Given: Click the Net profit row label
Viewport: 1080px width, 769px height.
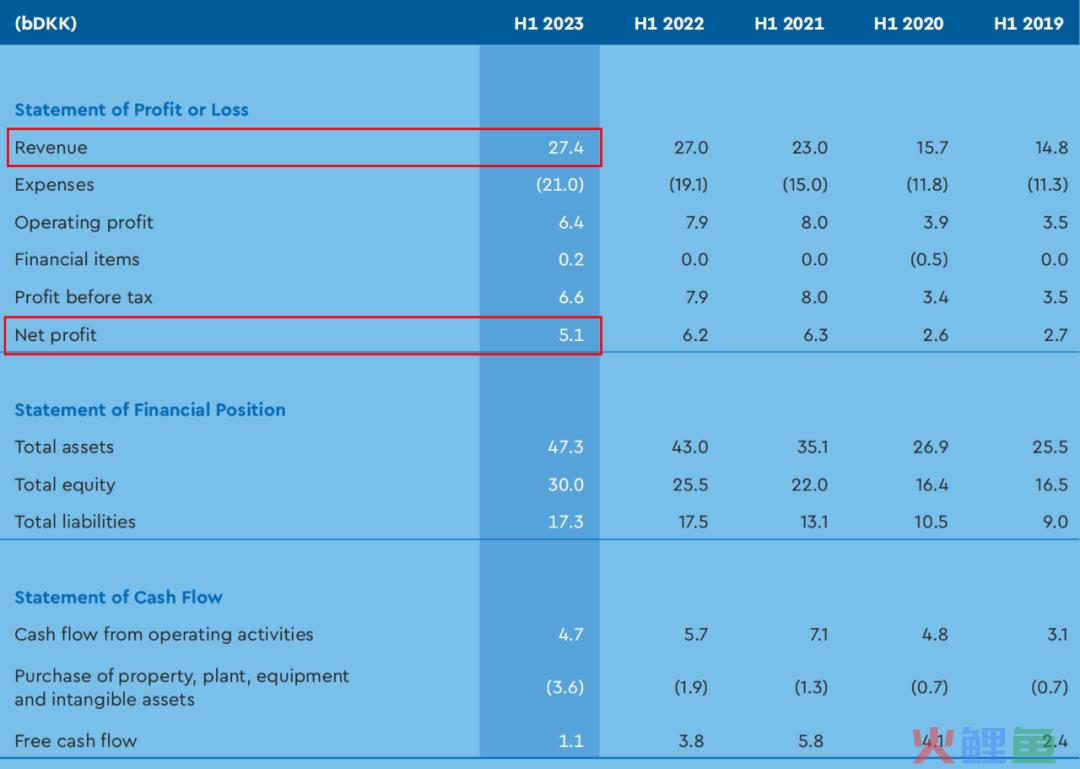Looking at the screenshot, I should click(56, 335).
